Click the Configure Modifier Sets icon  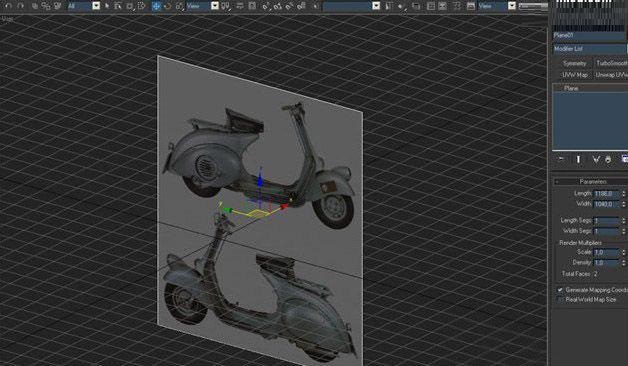(x=625, y=159)
